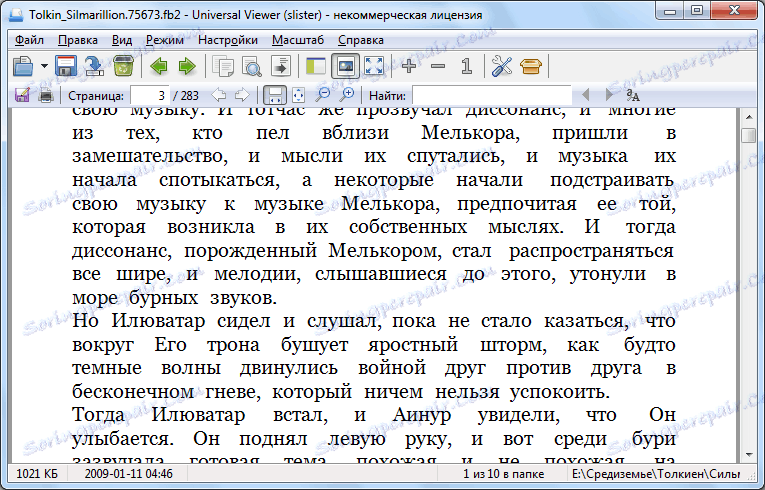765x490 pixels.
Task: Click the word Аинур in the text
Action: pyautogui.click(x=422, y=415)
